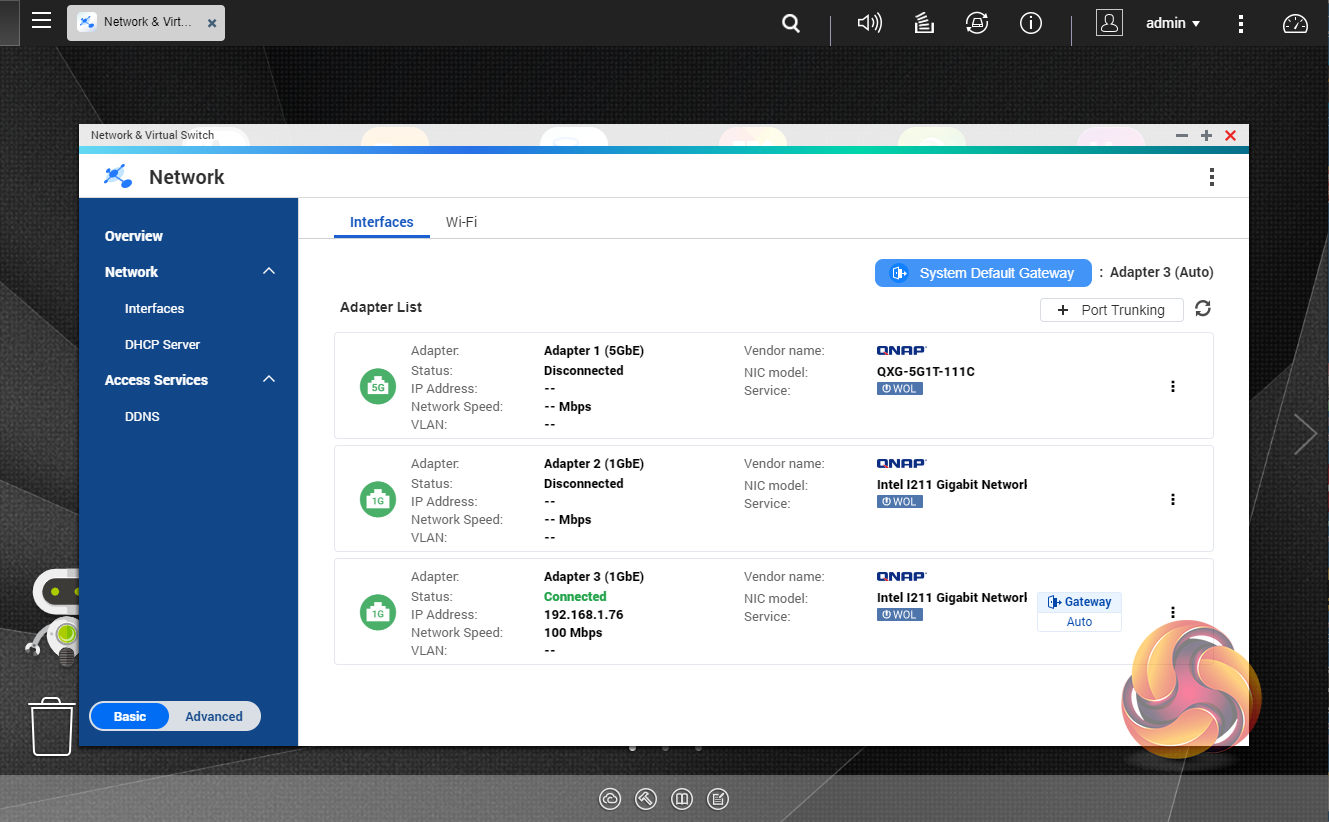
Task: Close the Network & Virtual Switch taskbar tab
Action: click(212, 22)
